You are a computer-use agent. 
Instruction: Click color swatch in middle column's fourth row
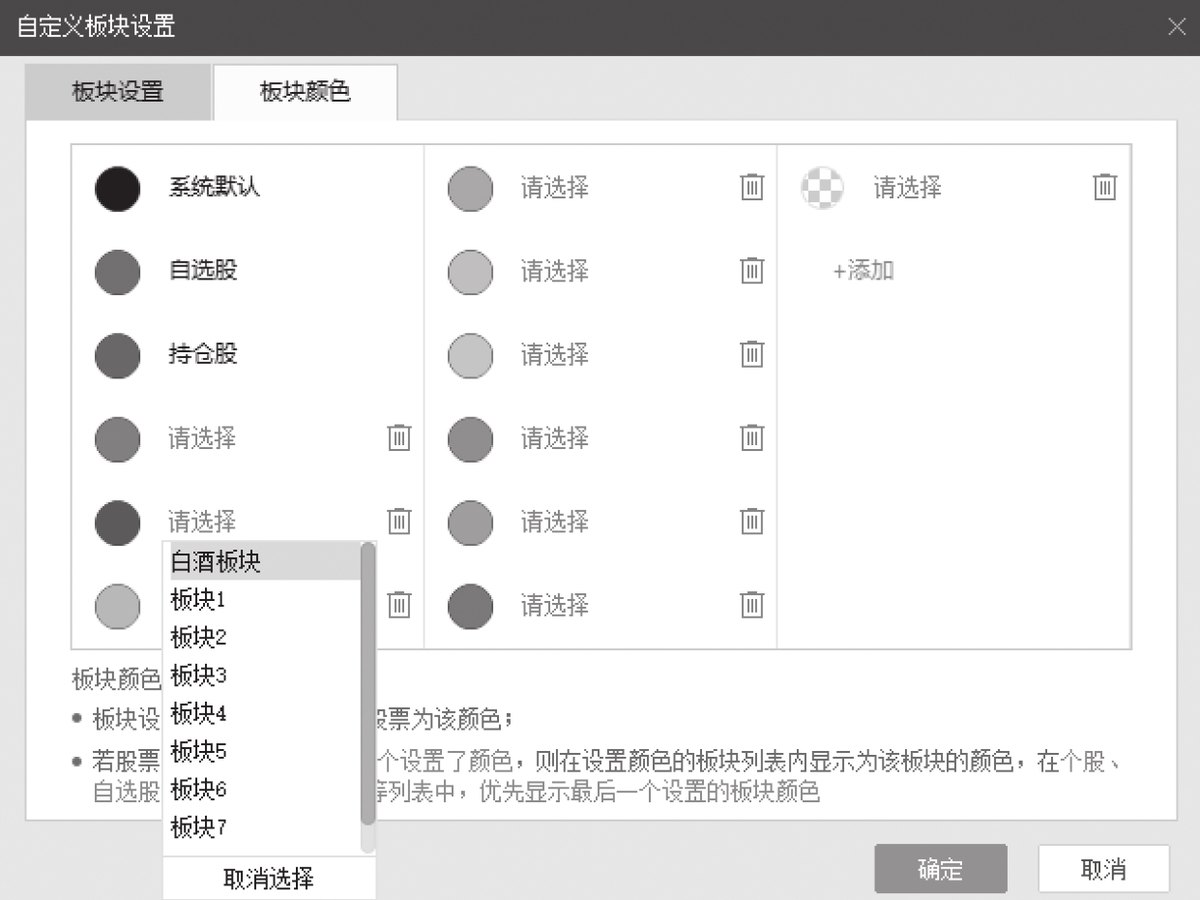(x=471, y=439)
